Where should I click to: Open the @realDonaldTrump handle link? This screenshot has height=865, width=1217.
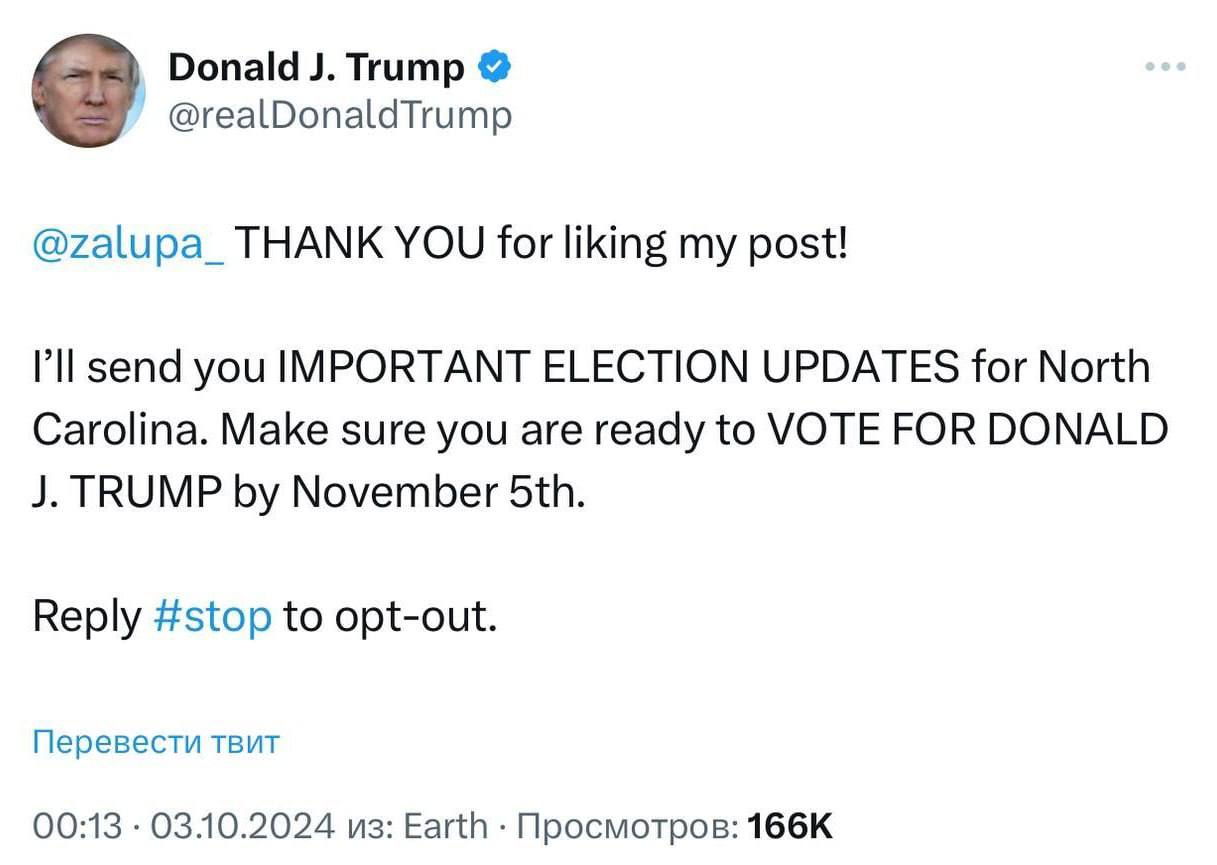340,114
